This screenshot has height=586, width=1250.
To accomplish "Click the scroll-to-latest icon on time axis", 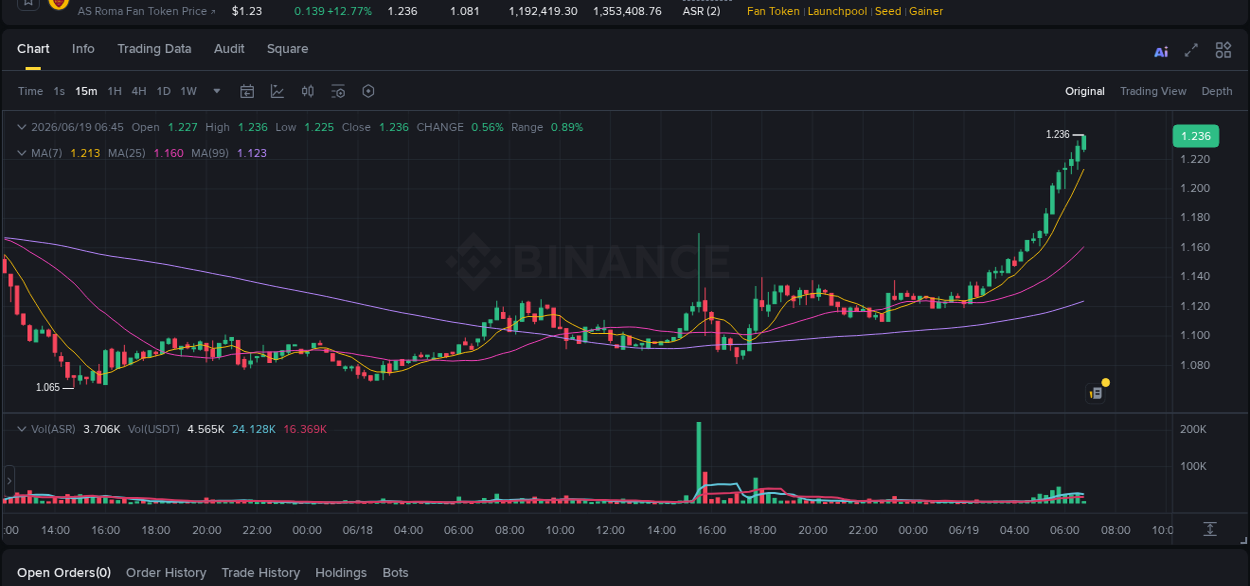I will (x=1210, y=529).
